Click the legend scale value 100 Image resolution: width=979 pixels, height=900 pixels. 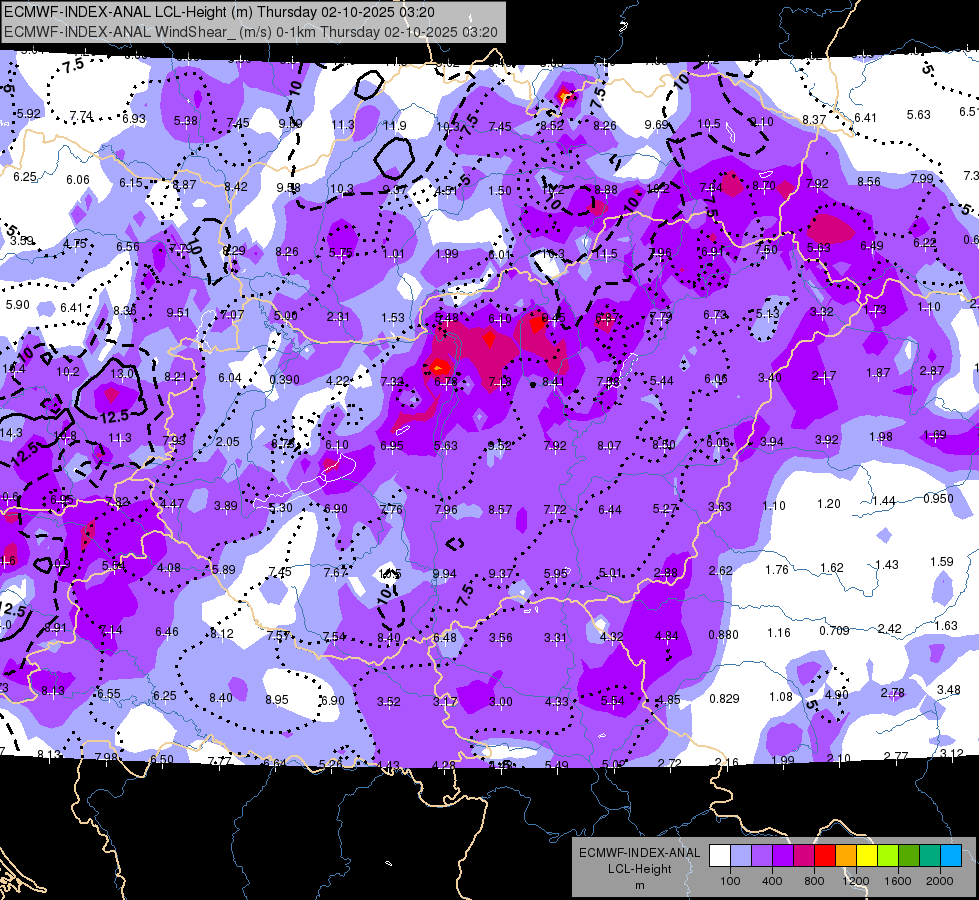tap(730, 881)
